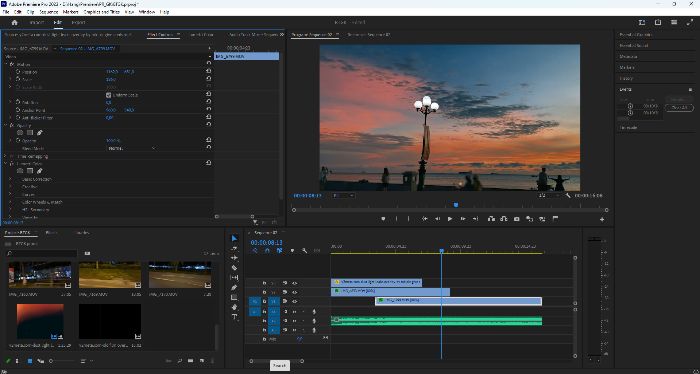Toggle V3 track output eye
The height and width of the screenshot is (374, 700).
[x=294, y=283]
